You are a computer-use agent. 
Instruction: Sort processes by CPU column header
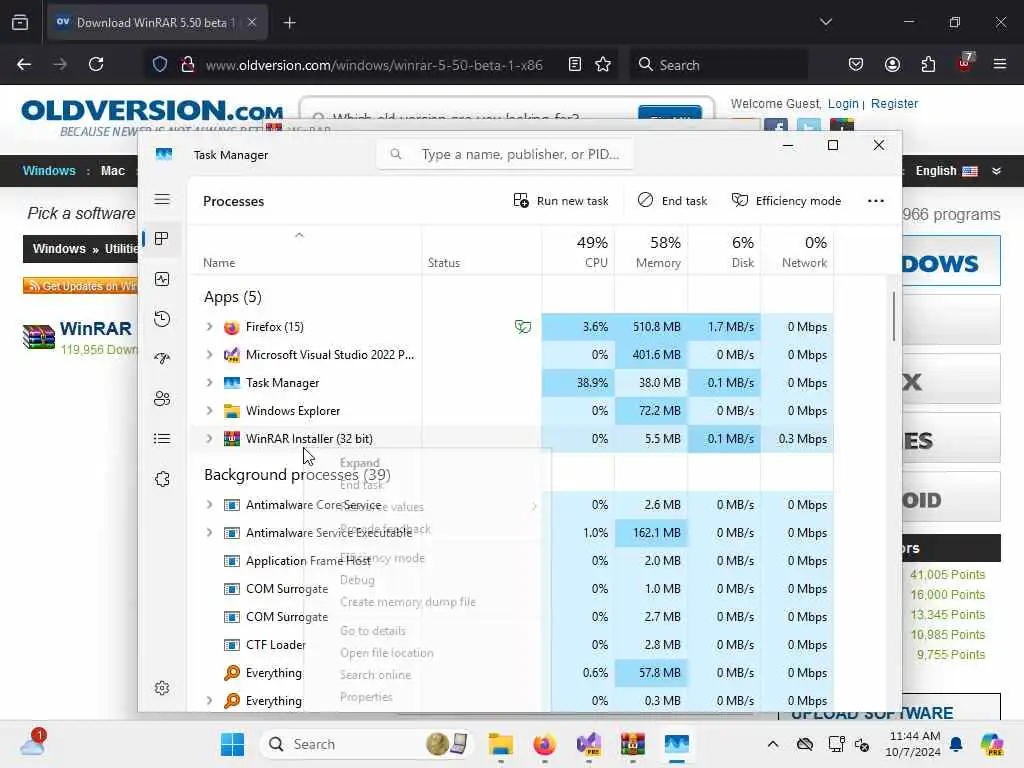578,251
